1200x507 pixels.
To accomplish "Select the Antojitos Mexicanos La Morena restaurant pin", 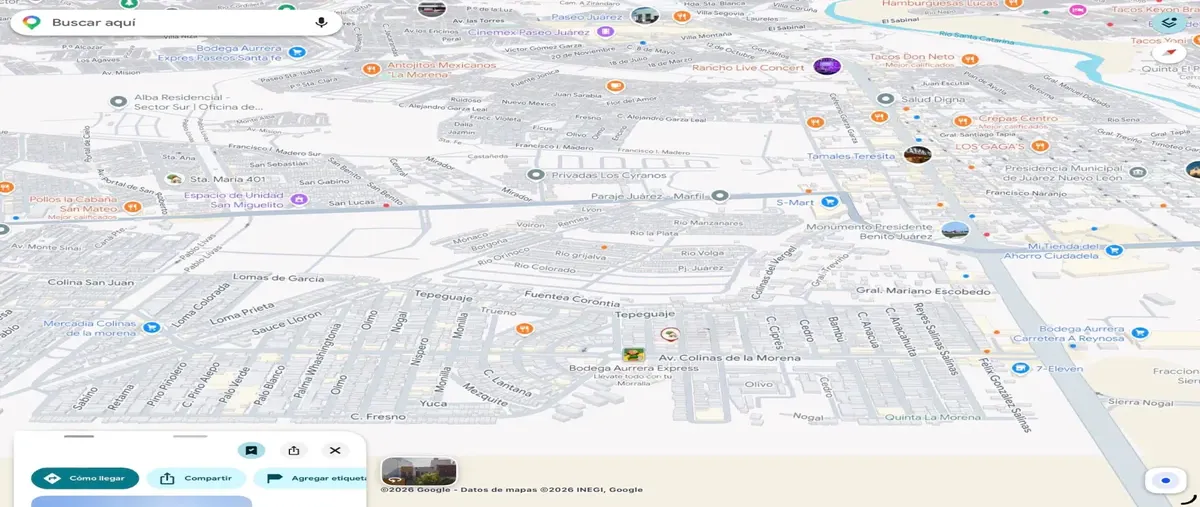I will (x=370, y=69).
